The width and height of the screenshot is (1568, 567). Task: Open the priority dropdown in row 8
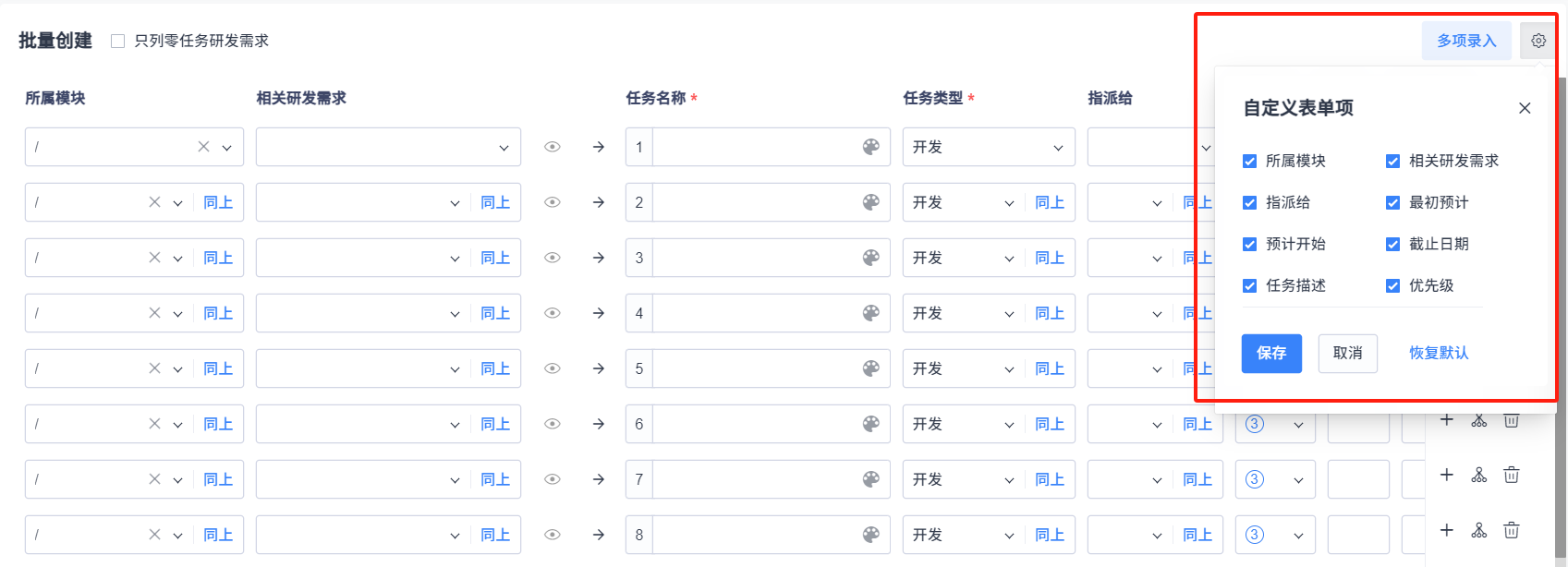click(x=1275, y=535)
